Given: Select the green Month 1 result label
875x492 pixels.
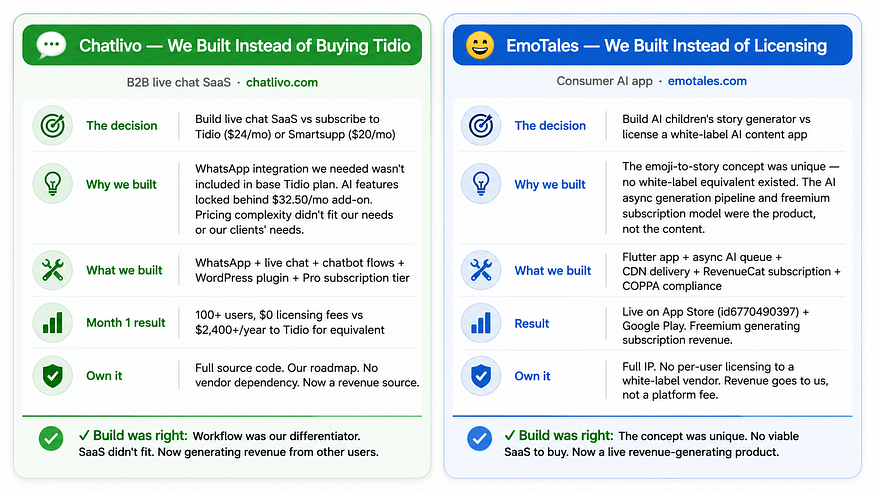Looking at the screenshot, I should pyautogui.click(x=126, y=322).
